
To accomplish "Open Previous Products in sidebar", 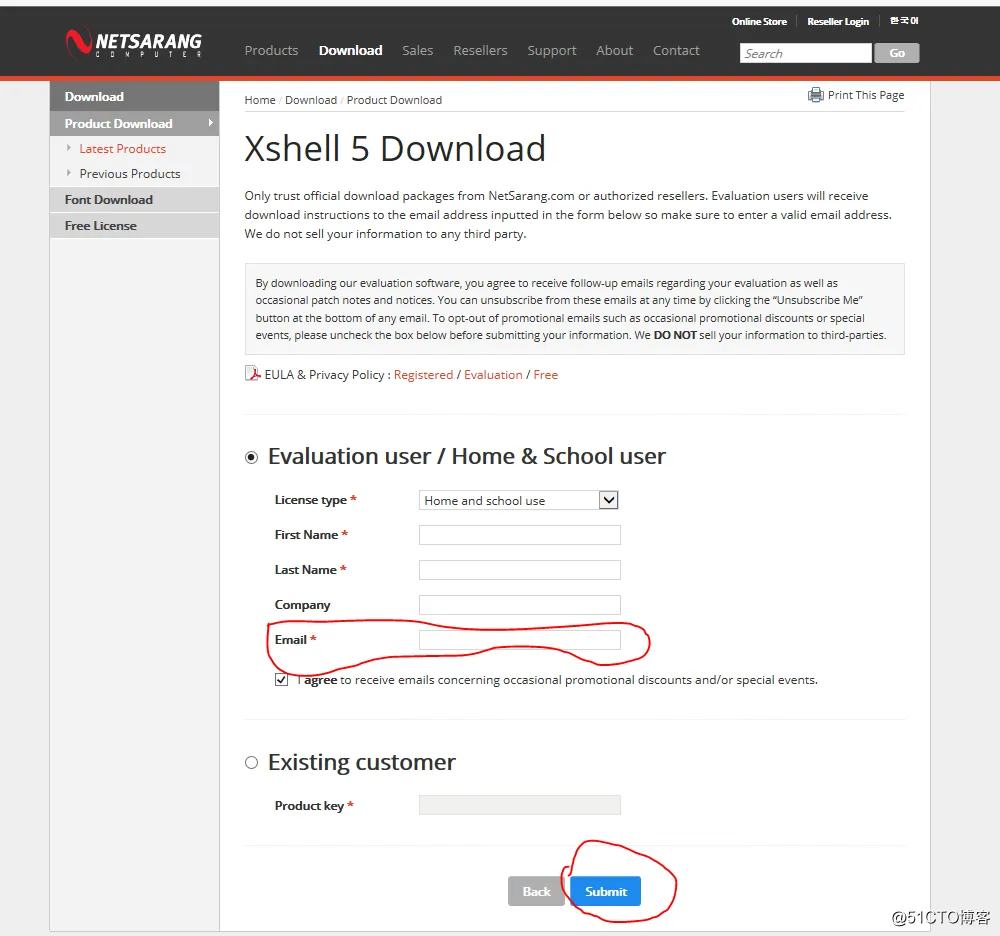I will pyautogui.click(x=130, y=173).
